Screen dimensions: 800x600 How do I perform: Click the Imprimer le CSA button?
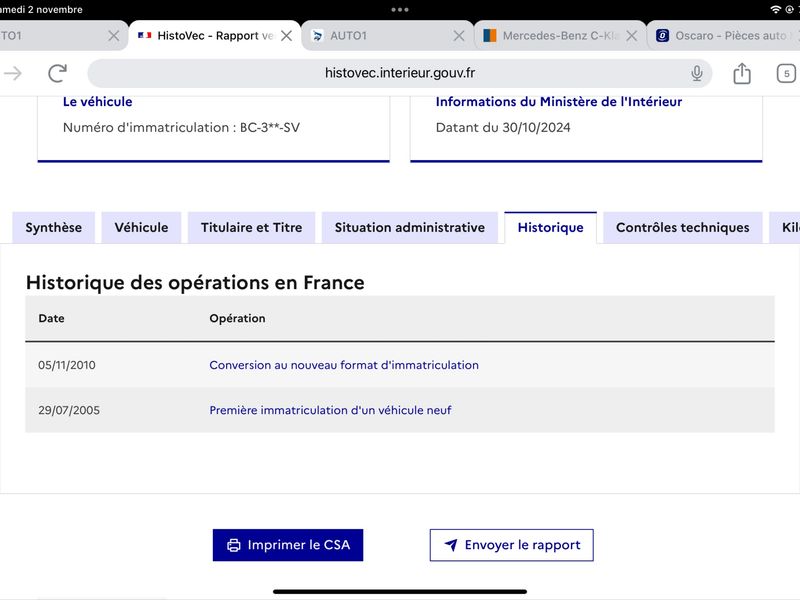[x=288, y=545]
